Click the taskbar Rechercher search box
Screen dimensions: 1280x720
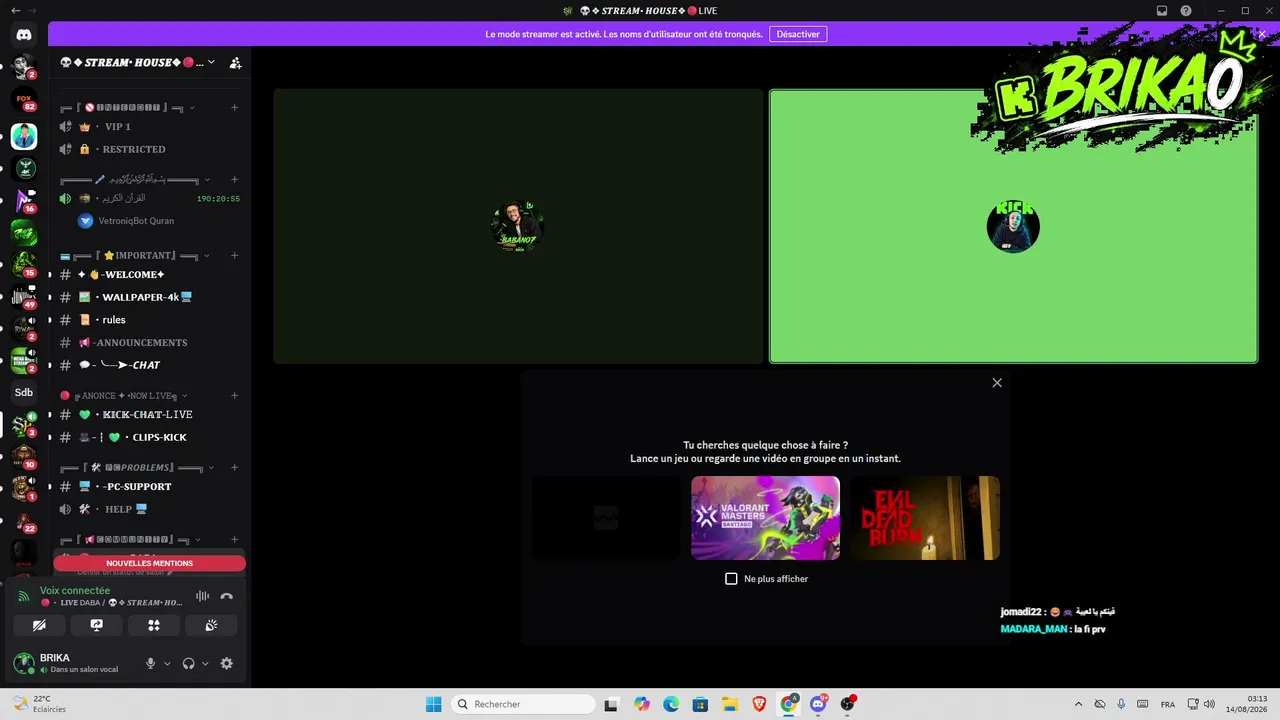click(x=523, y=704)
